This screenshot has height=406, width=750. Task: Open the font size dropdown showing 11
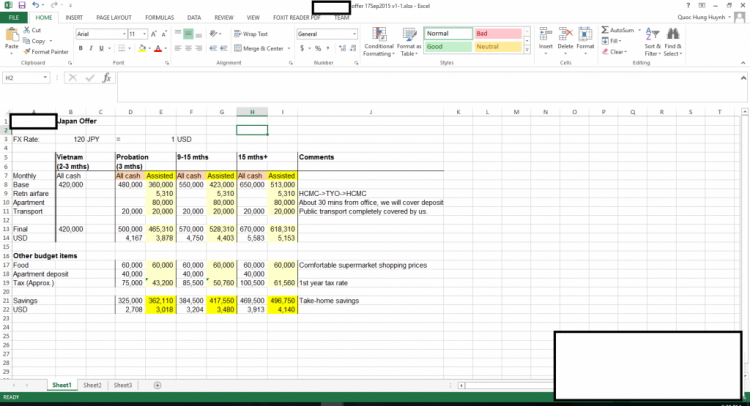coord(144,34)
